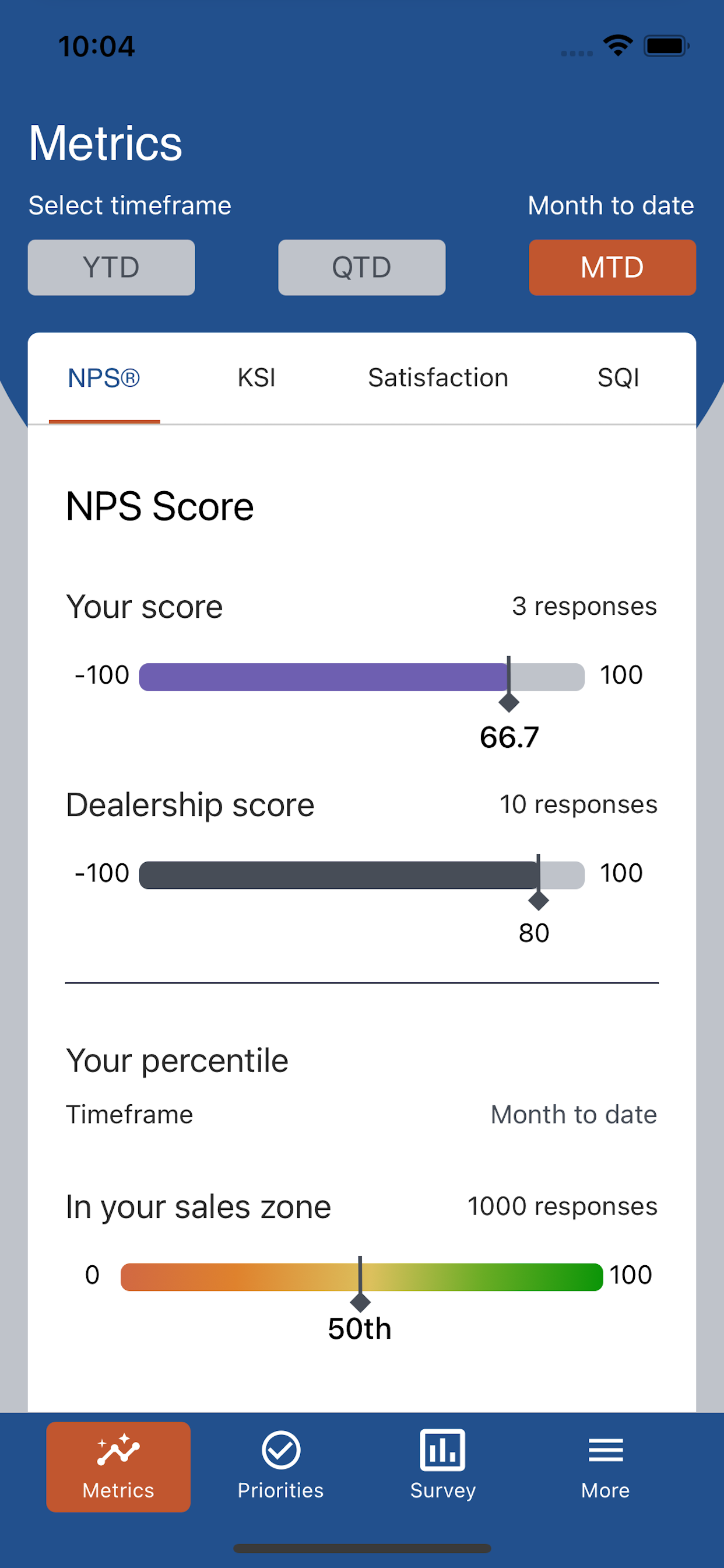Tap the More hamburger menu icon
This screenshot has height=1568, width=724.
[x=605, y=1450]
